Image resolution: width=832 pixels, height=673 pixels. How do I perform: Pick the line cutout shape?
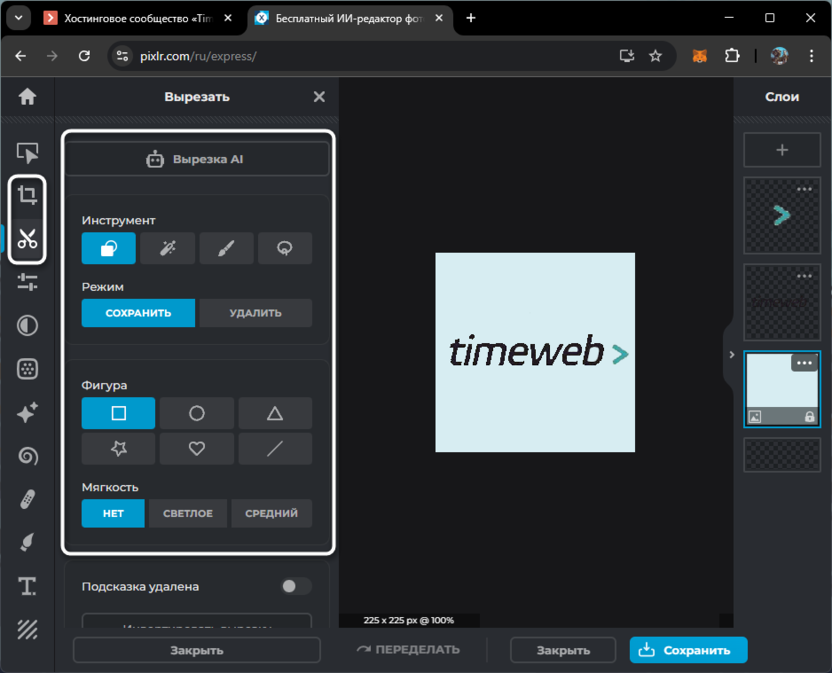click(x=275, y=449)
